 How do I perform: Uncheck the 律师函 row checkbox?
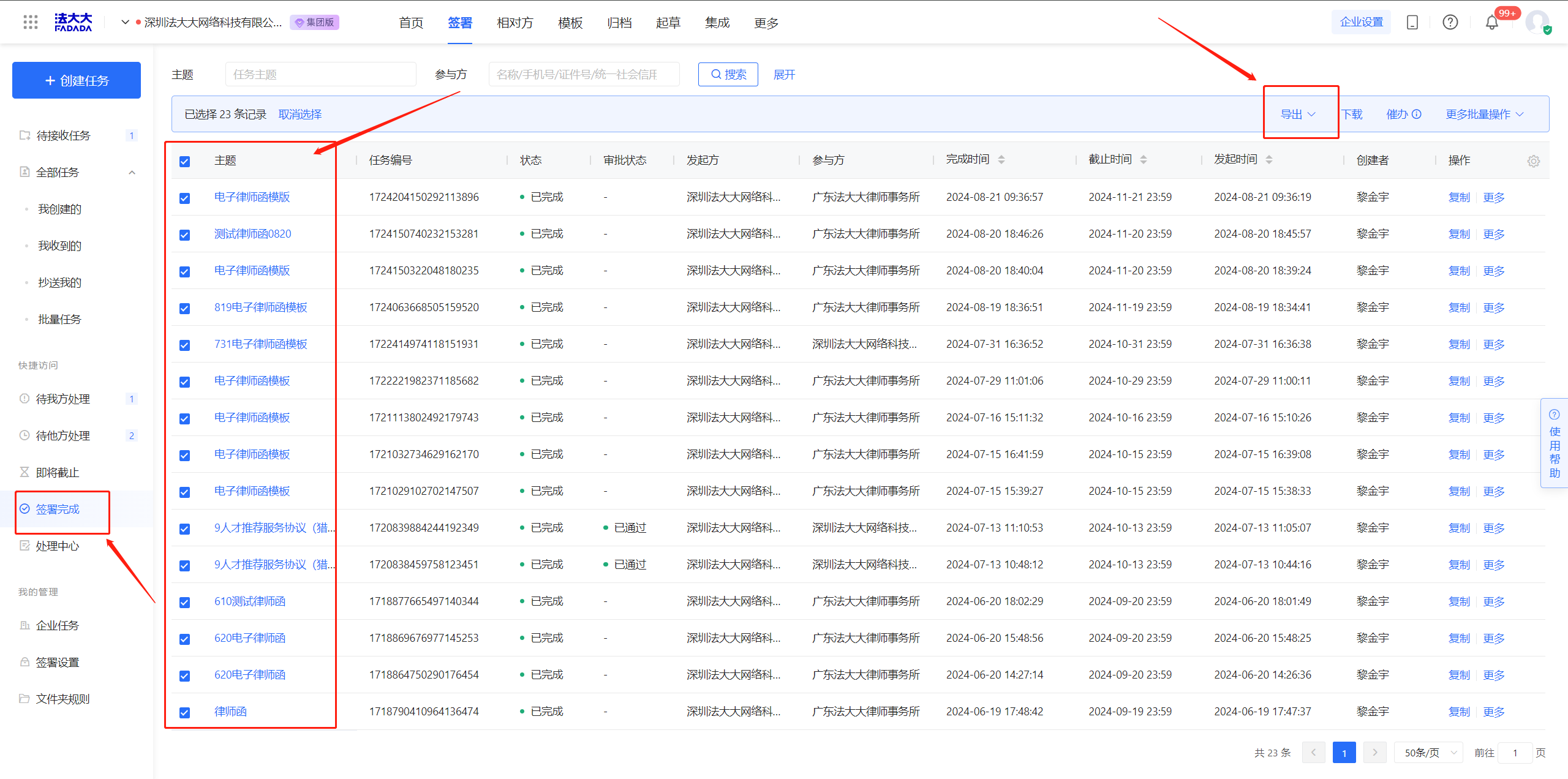click(184, 712)
